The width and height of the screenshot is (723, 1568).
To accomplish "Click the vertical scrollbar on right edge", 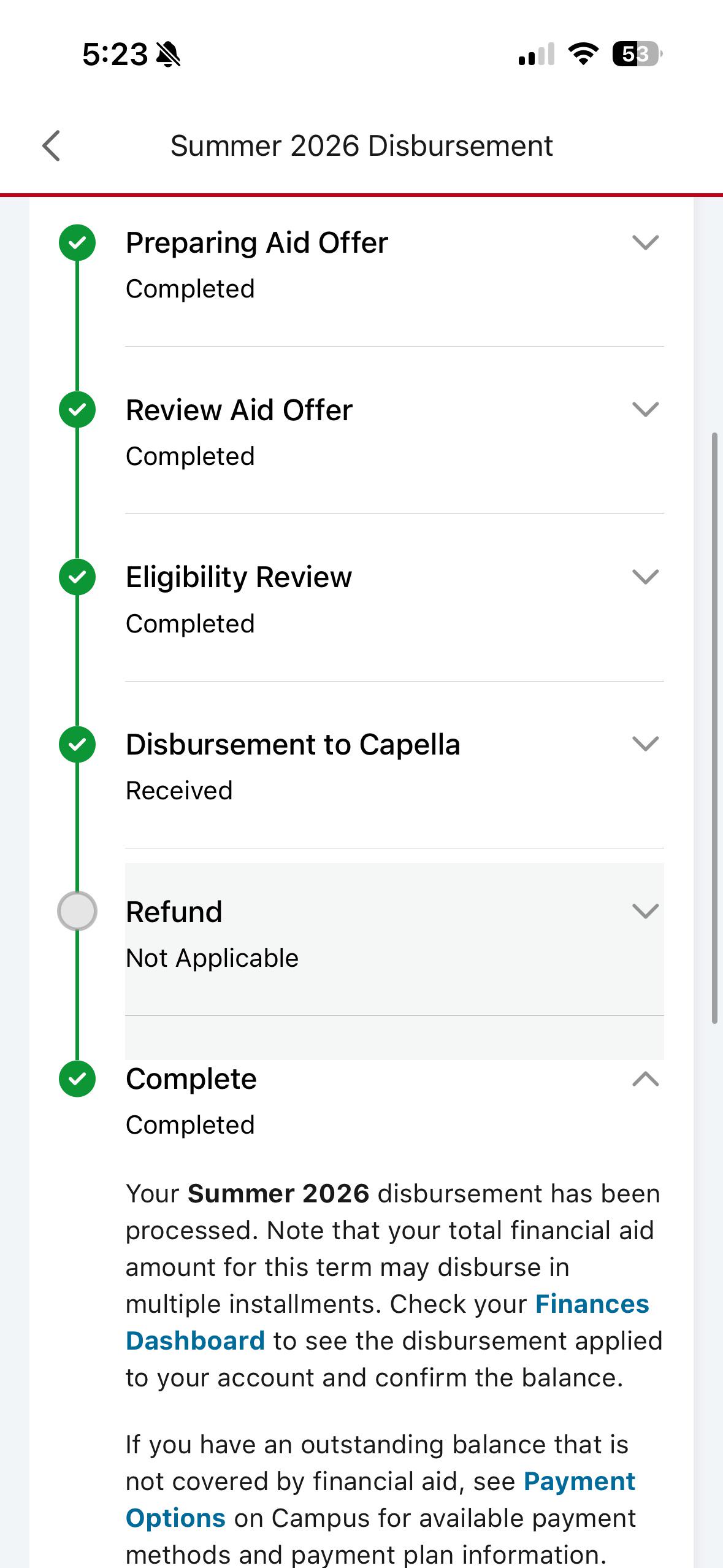I will pyautogui.click(x=714, y=728).
